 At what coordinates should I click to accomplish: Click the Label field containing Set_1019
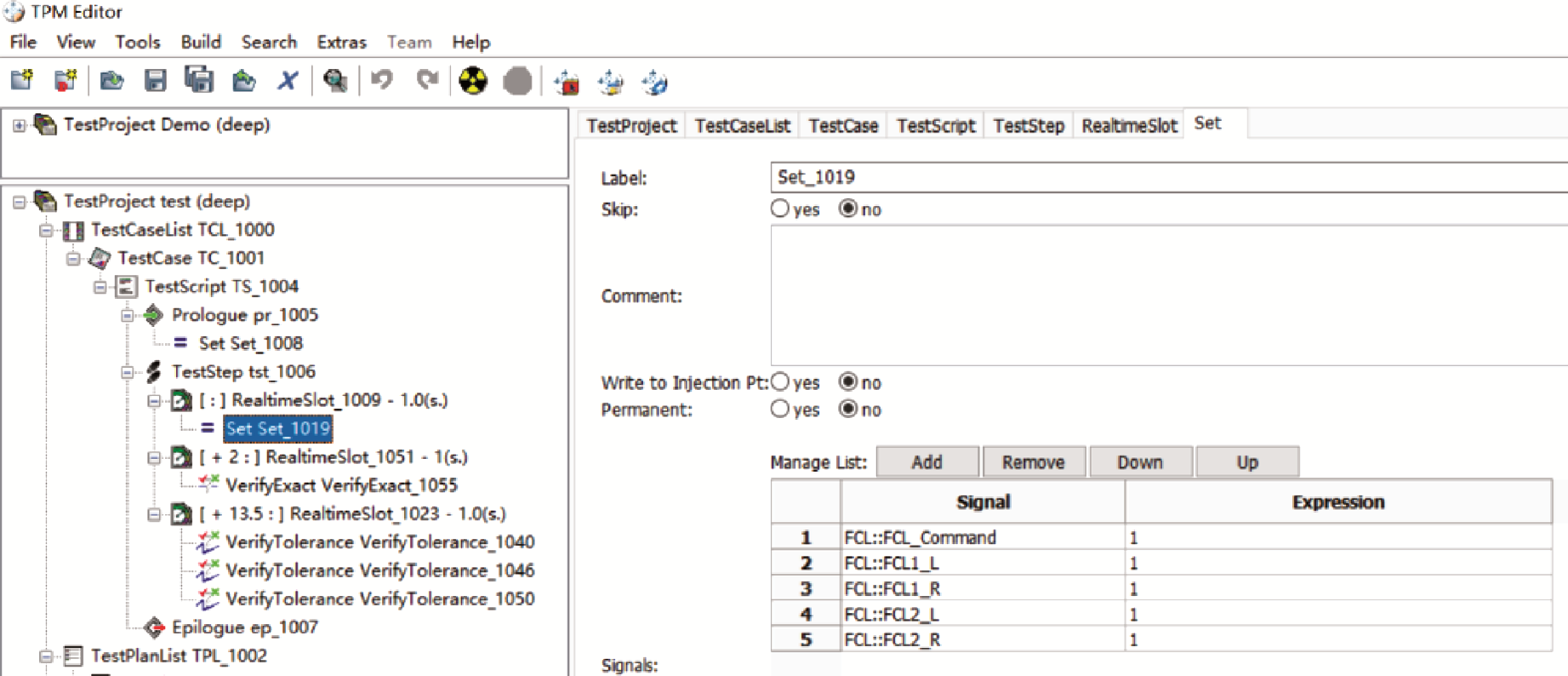[1169, 177]
